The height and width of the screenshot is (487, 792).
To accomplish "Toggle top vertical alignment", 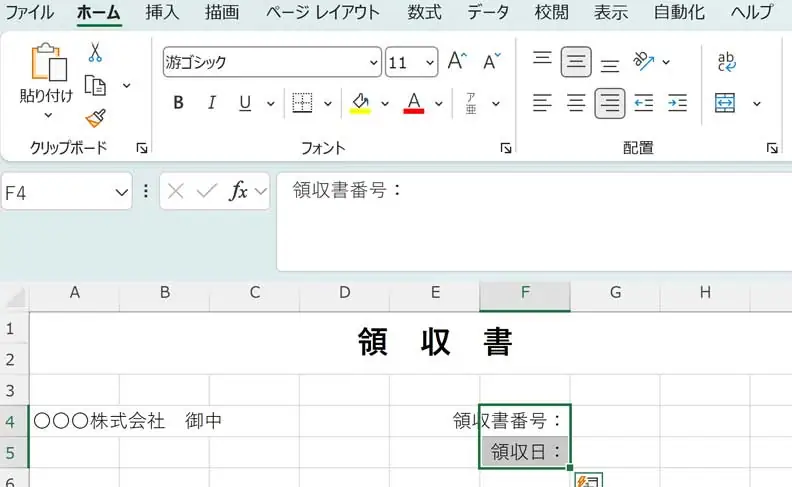I will (542, 58).
